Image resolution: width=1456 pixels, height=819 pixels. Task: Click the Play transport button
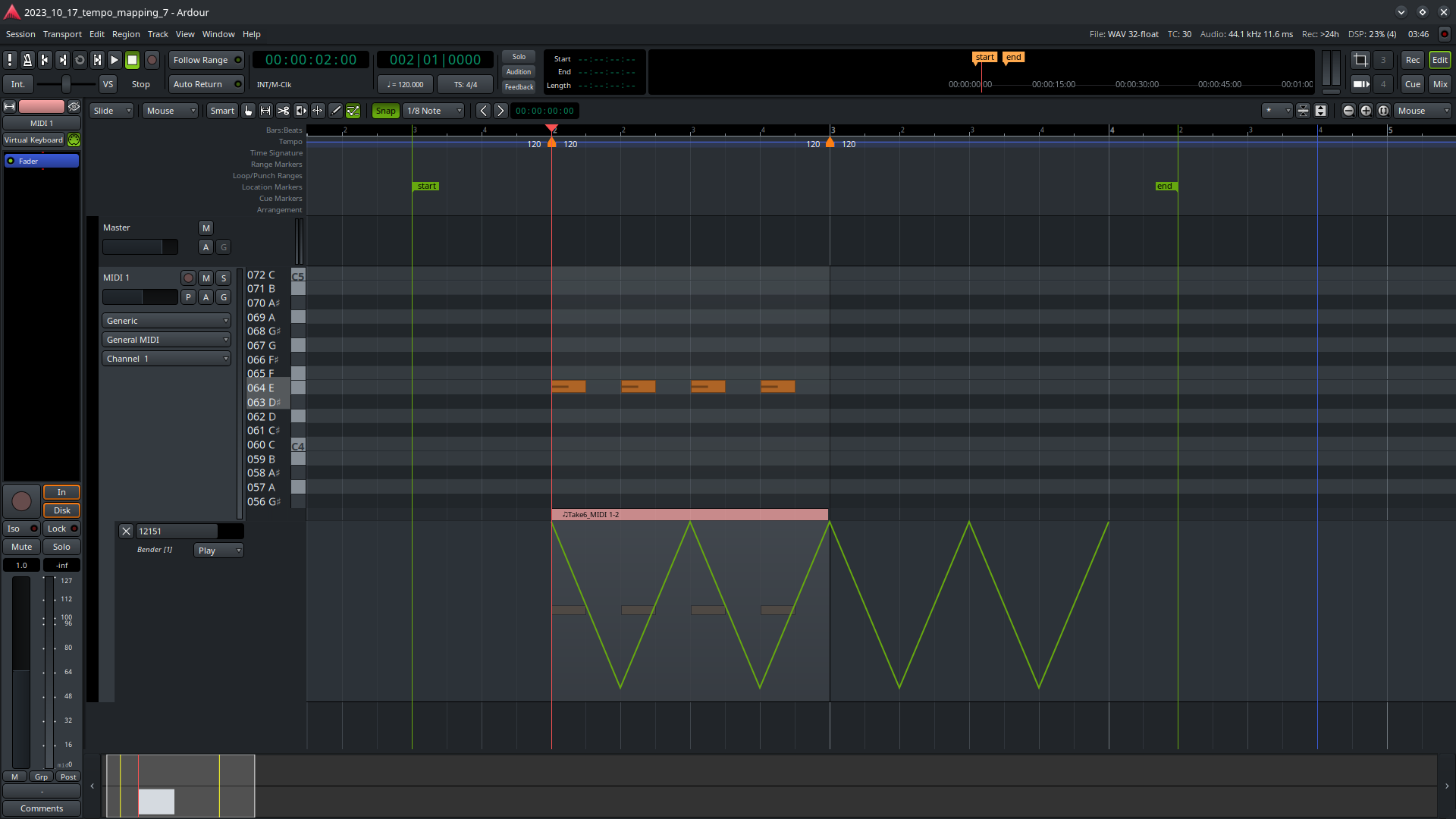pyautogui.click(x=115, y=60)
